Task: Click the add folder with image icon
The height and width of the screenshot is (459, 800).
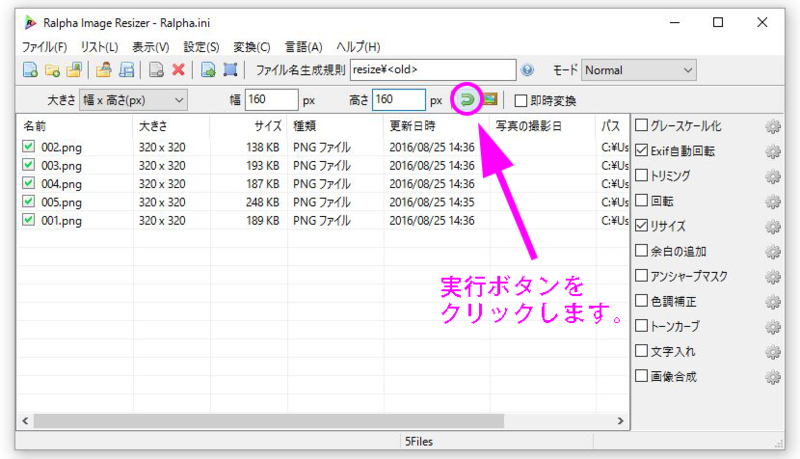Action: pyautogui.click(x=74, y=70)
